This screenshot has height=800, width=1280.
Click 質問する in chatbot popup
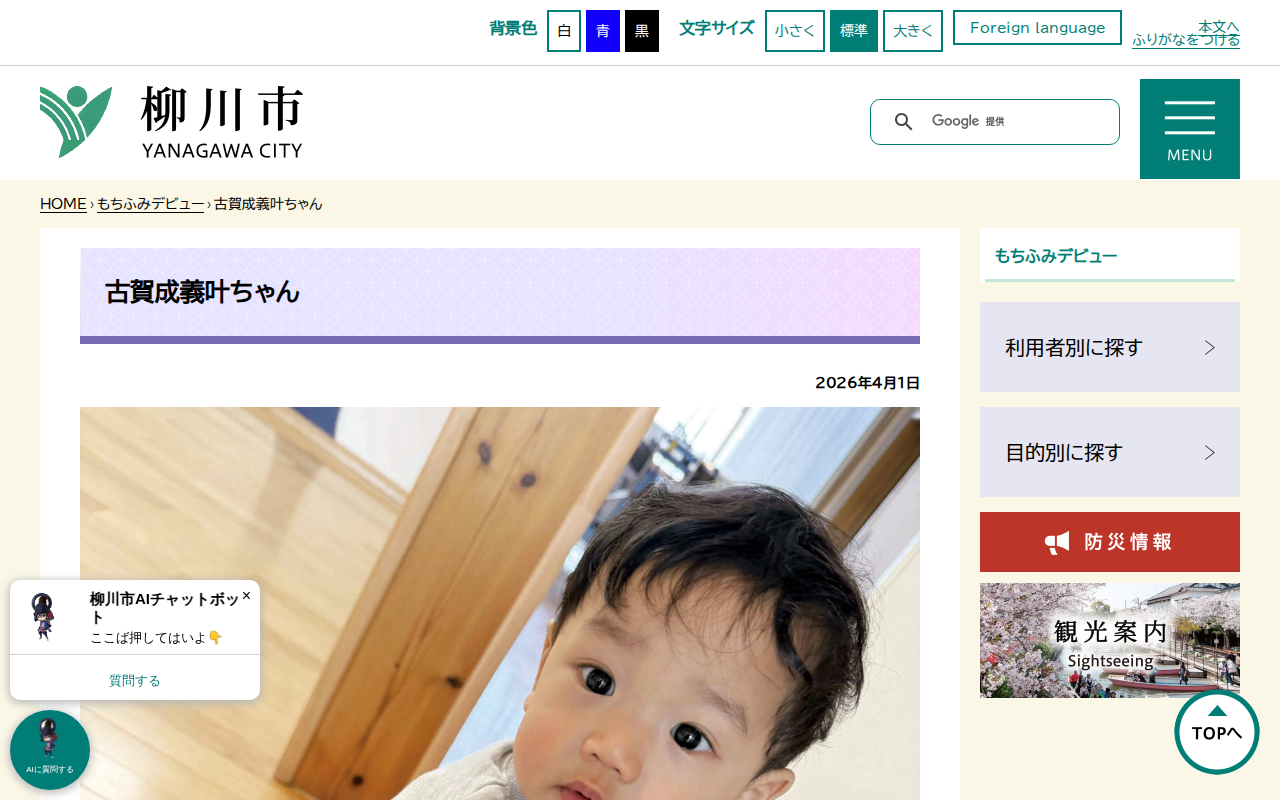[135, 680]
